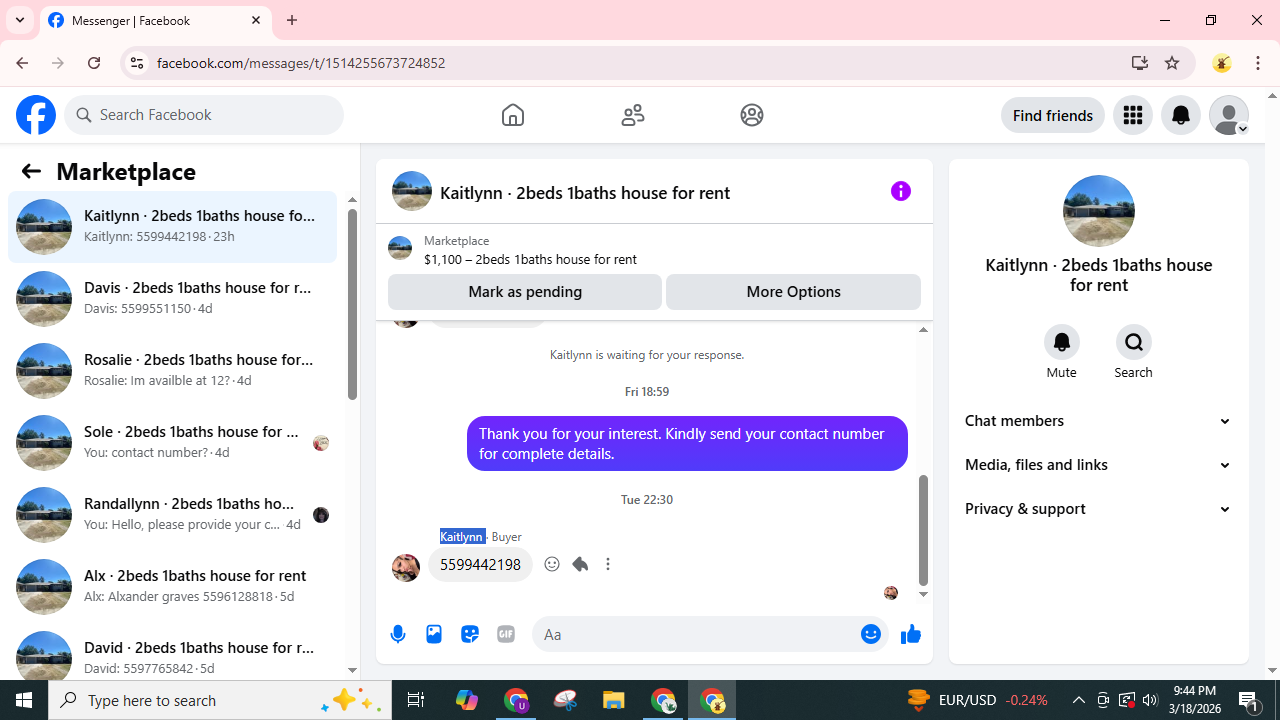Bookmark this tab star icon
Screen dimensions: 1280x720
point(1172,63)
